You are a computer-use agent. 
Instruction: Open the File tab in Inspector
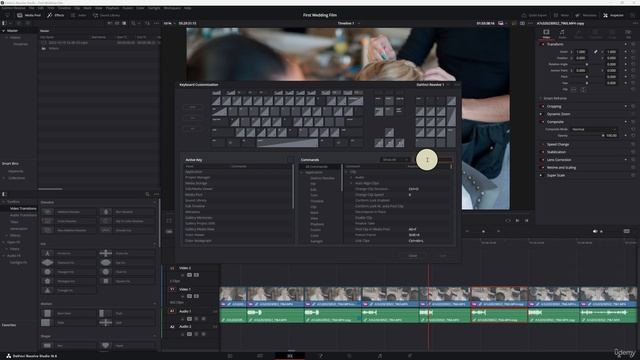click(629, 33)
